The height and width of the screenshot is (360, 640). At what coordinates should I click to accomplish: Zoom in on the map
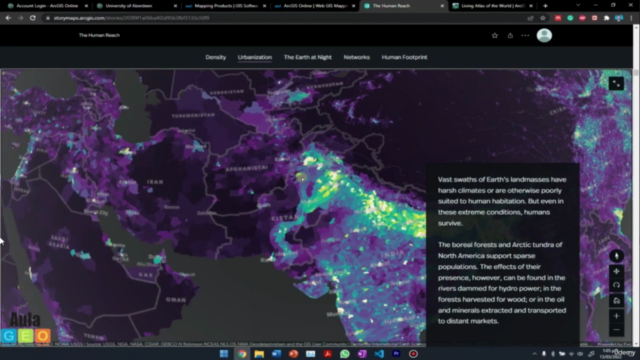(616, 316)
